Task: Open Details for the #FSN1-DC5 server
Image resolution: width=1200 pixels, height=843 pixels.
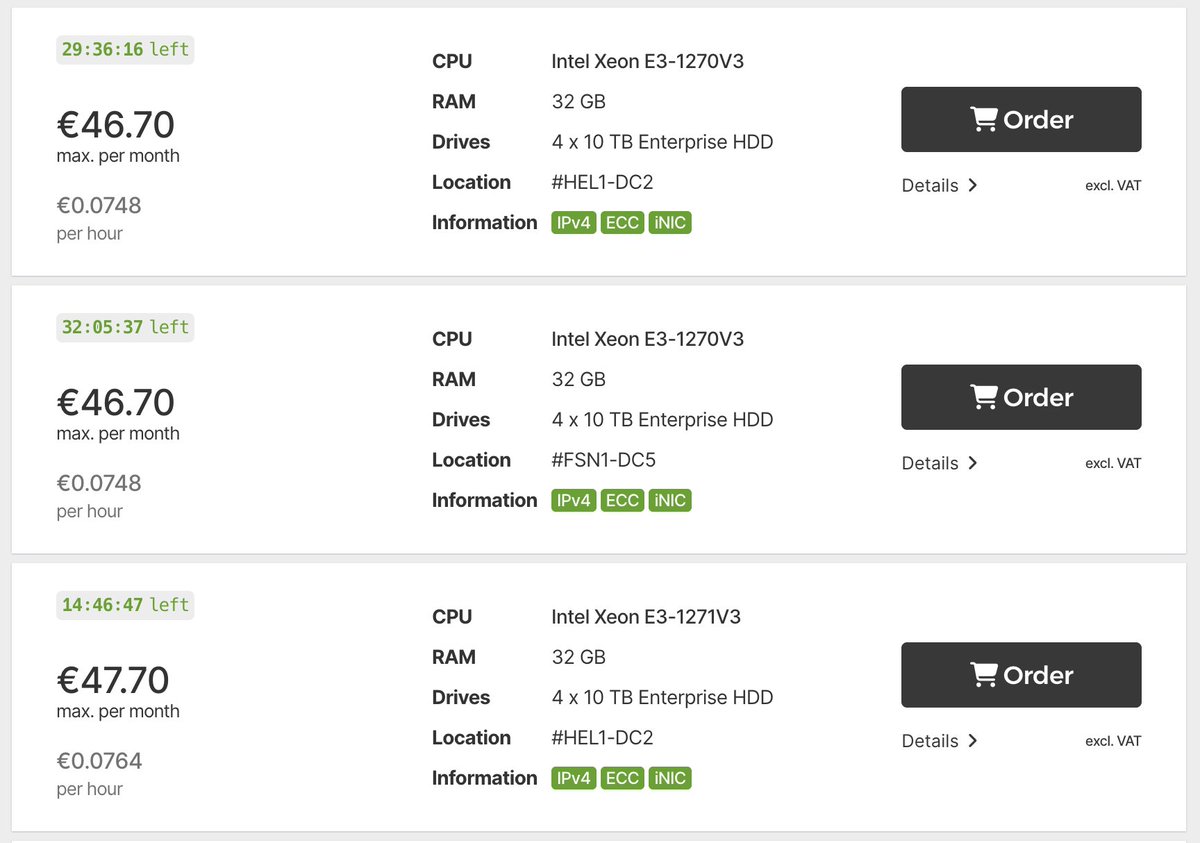Action: 939,463
